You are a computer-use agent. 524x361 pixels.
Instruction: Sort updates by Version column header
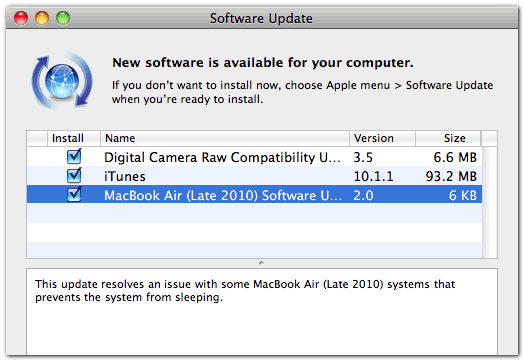(x=382, y=138)
